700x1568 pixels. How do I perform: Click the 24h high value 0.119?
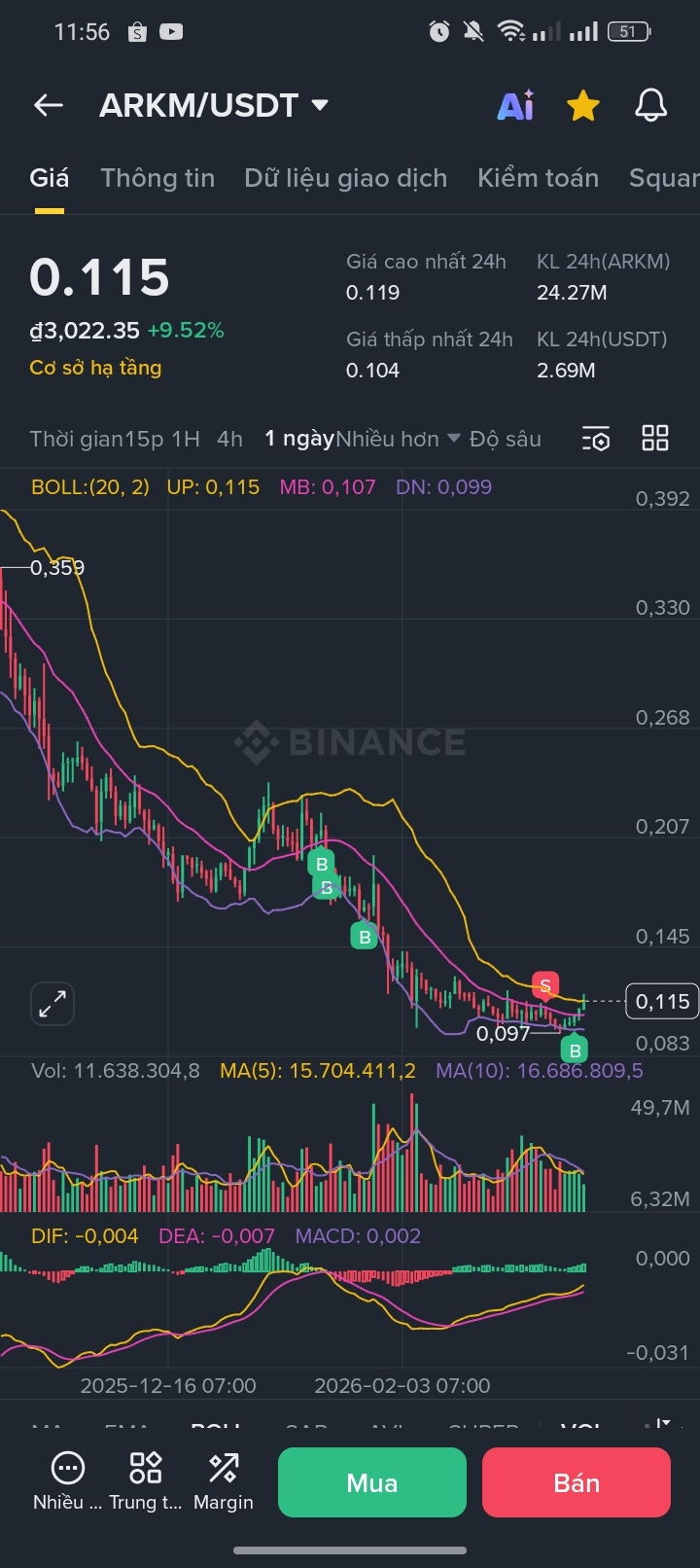pos(373,293)
